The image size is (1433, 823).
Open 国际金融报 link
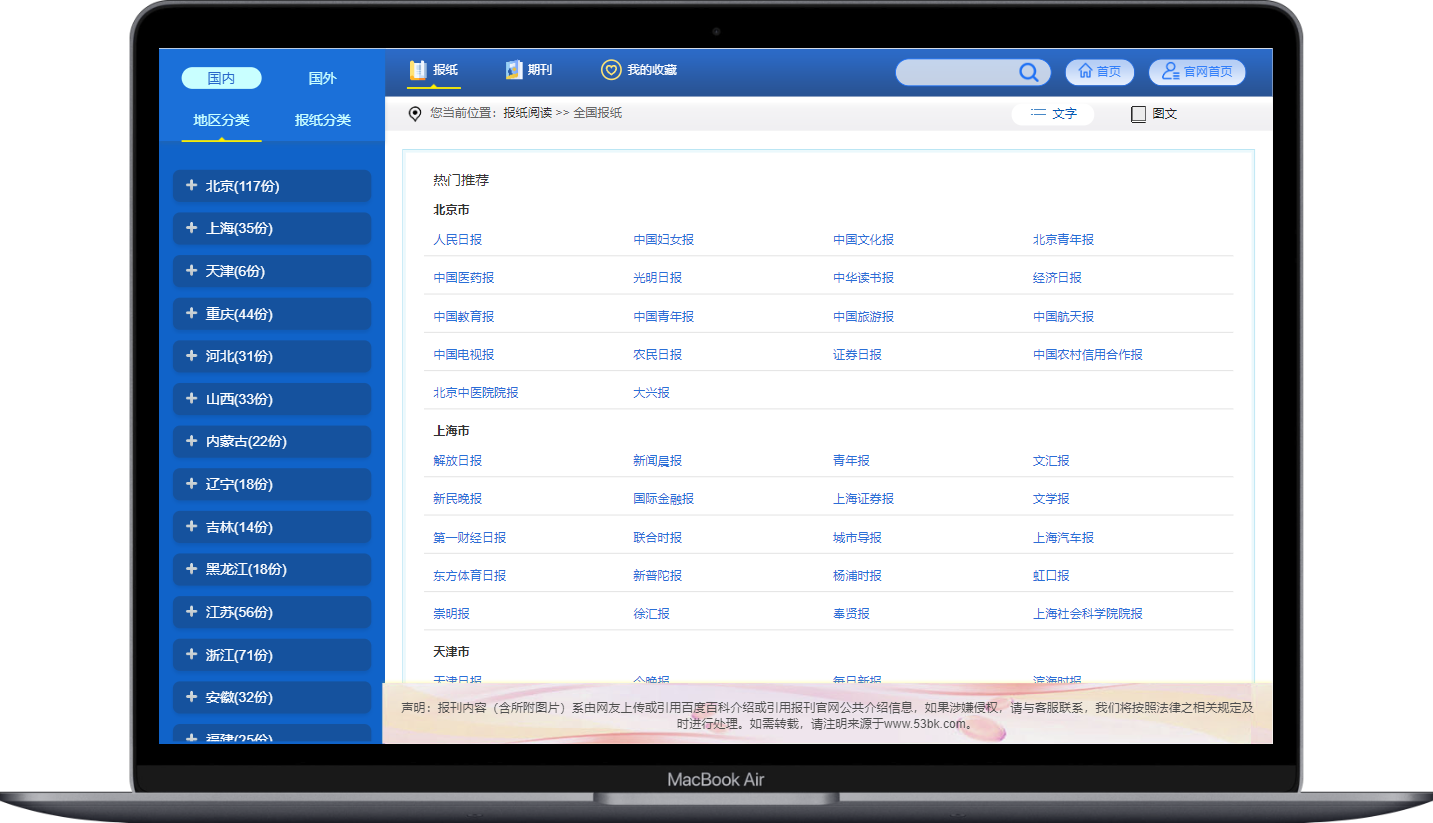(663, 499)
